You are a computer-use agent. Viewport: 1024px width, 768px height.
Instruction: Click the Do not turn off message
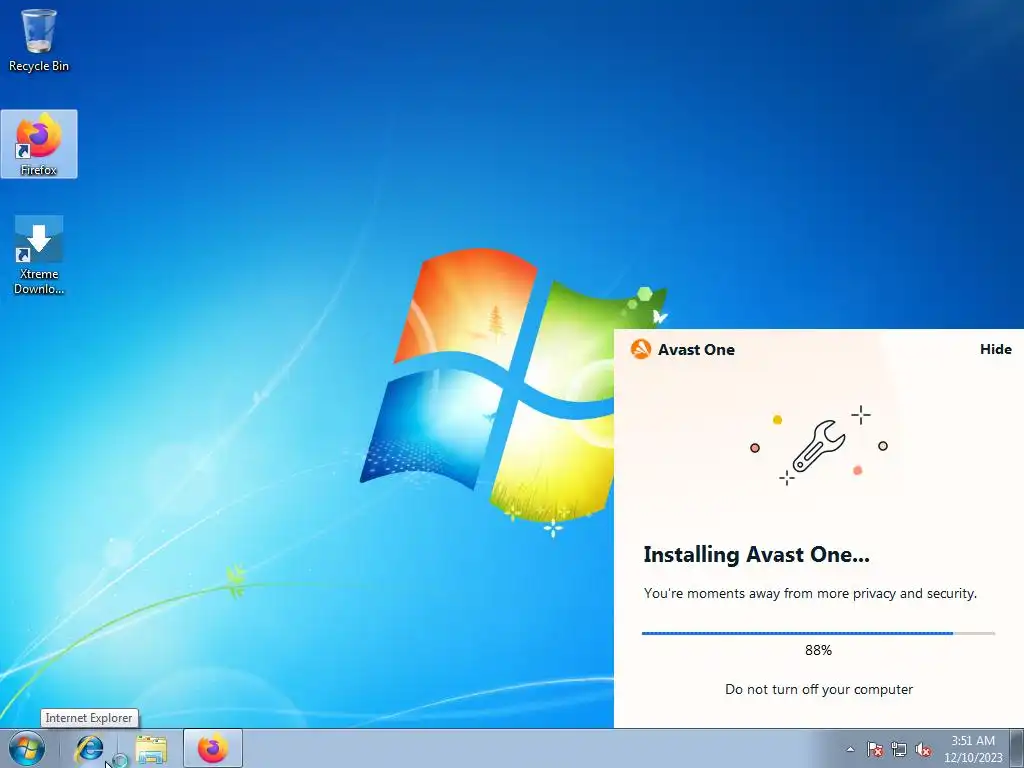819,690
